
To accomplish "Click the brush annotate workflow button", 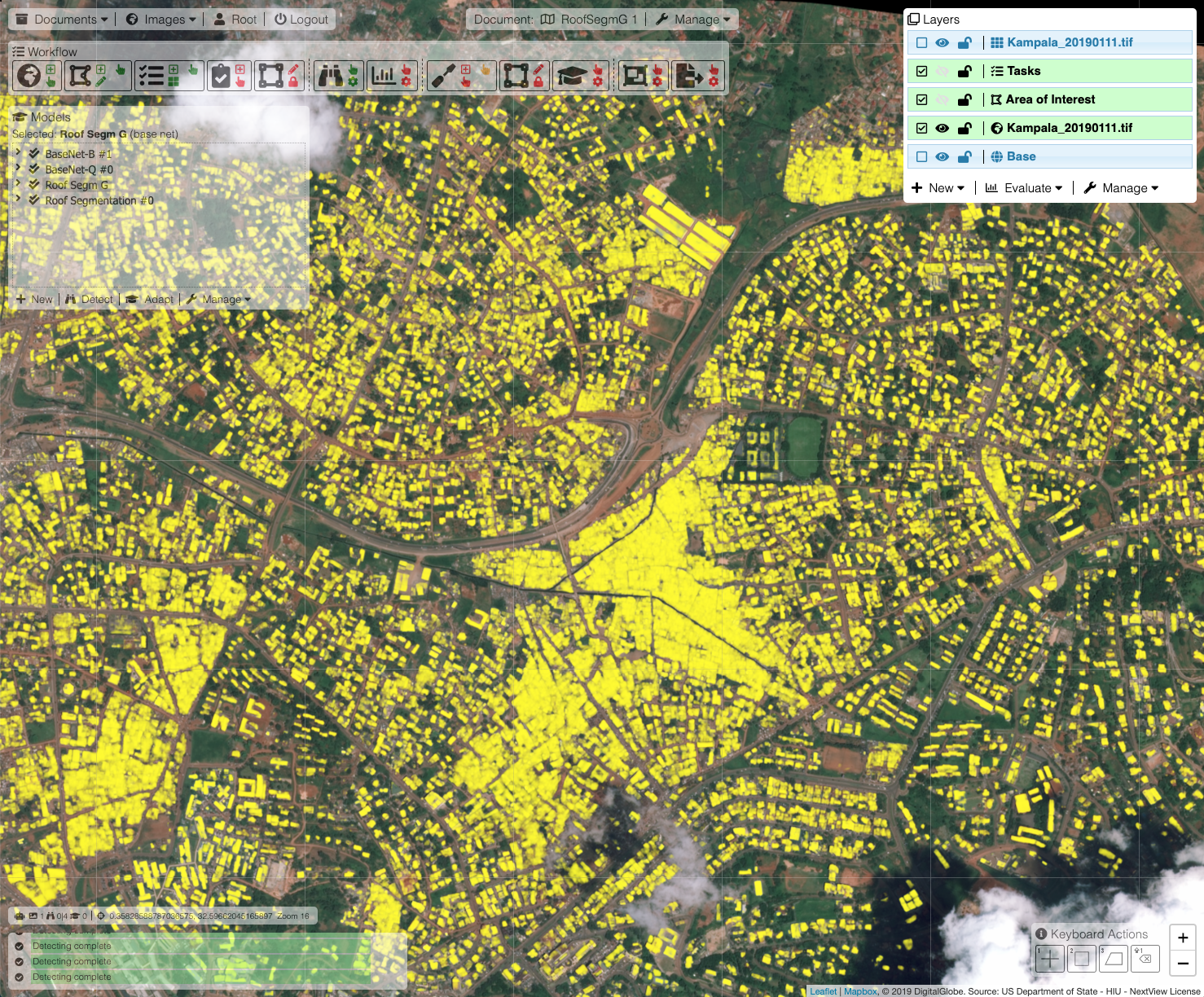I will [460, 76].
